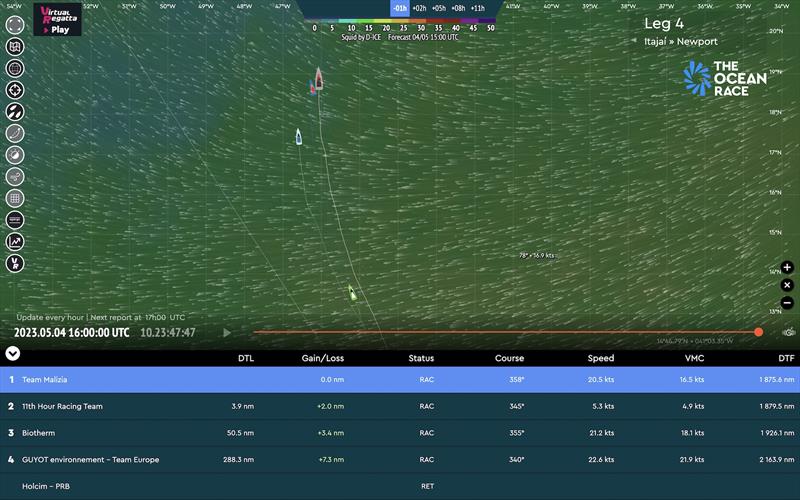Screen dimensions: 800x500
Task: Select the +05h forecast tab
Action: point(439,8)
